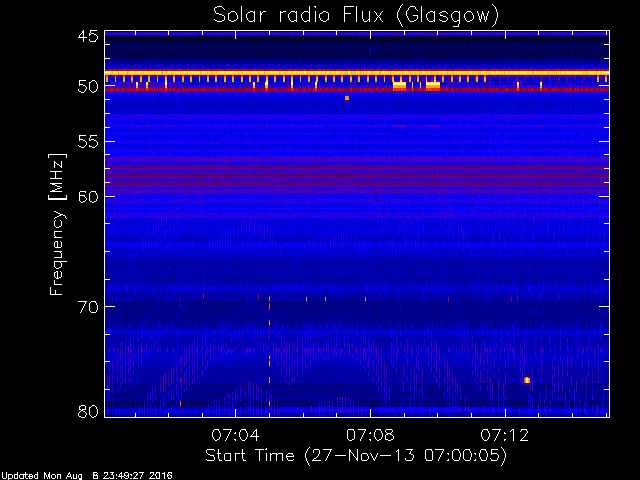Click the '60' frequency tick label

(88, 197)
